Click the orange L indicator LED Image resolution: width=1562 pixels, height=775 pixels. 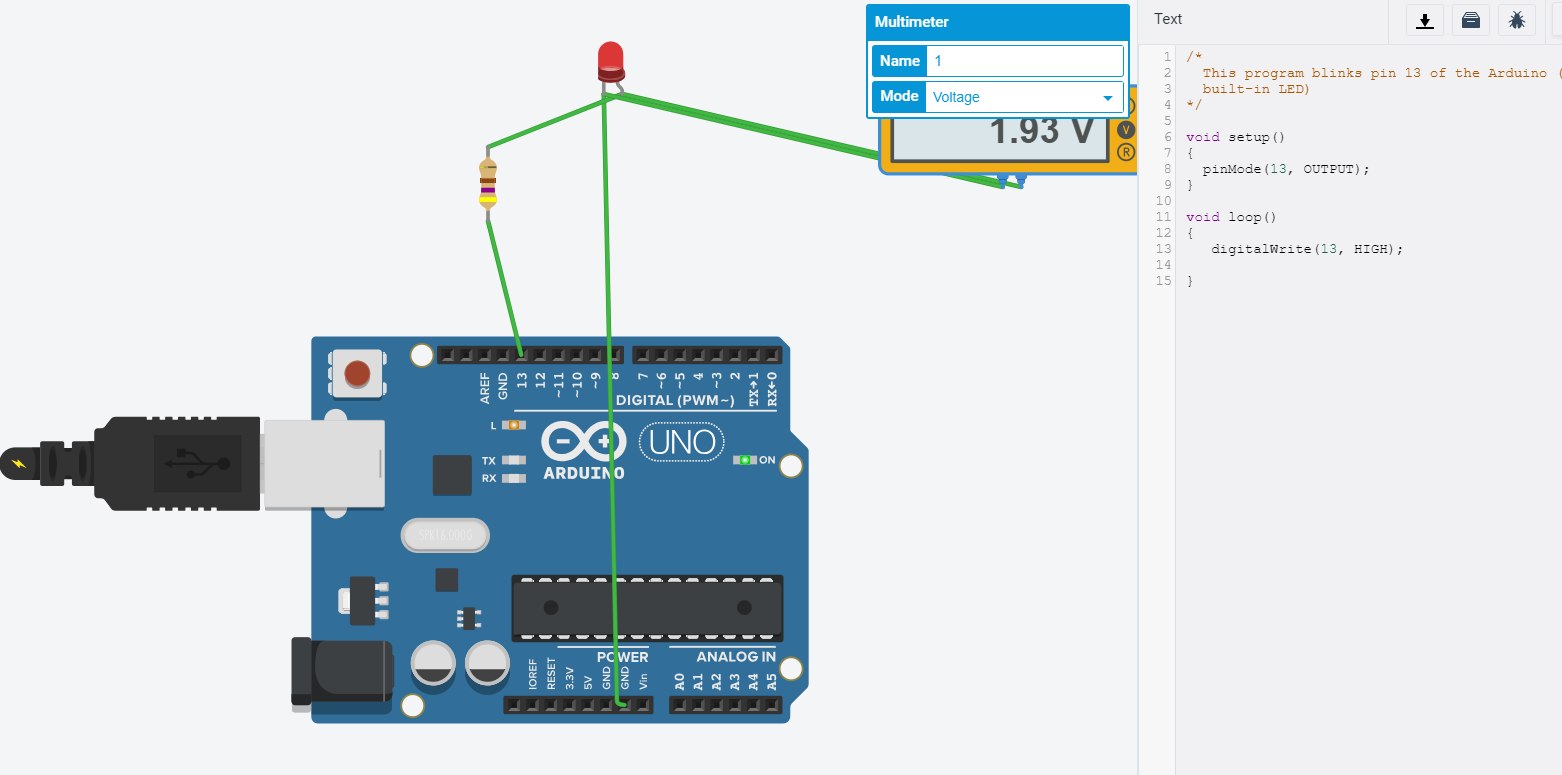click(514, 425)
